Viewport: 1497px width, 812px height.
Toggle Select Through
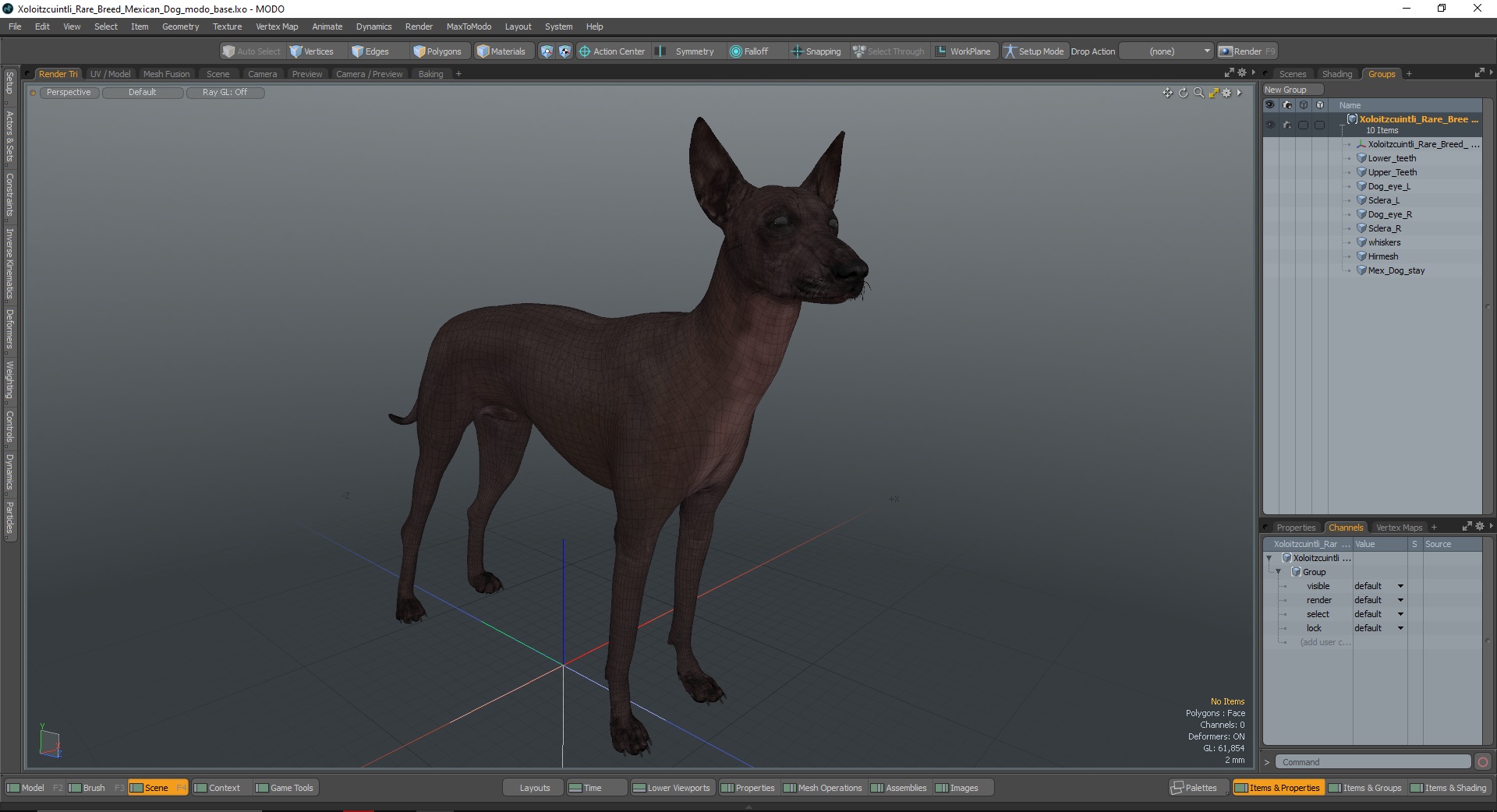click(x=889, y=51)
